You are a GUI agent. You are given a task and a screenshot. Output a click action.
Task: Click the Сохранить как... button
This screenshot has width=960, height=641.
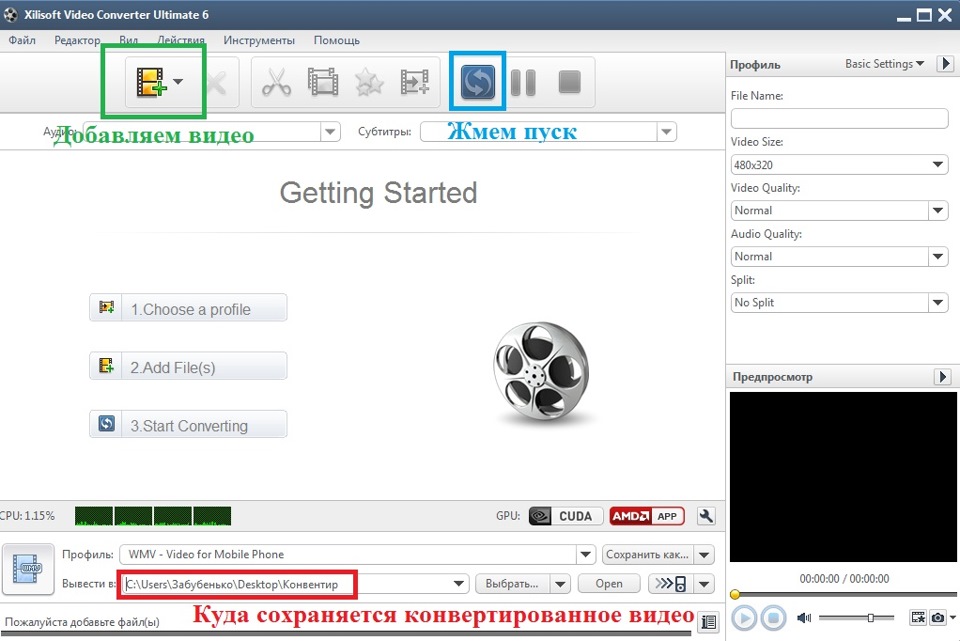[647, 555]
